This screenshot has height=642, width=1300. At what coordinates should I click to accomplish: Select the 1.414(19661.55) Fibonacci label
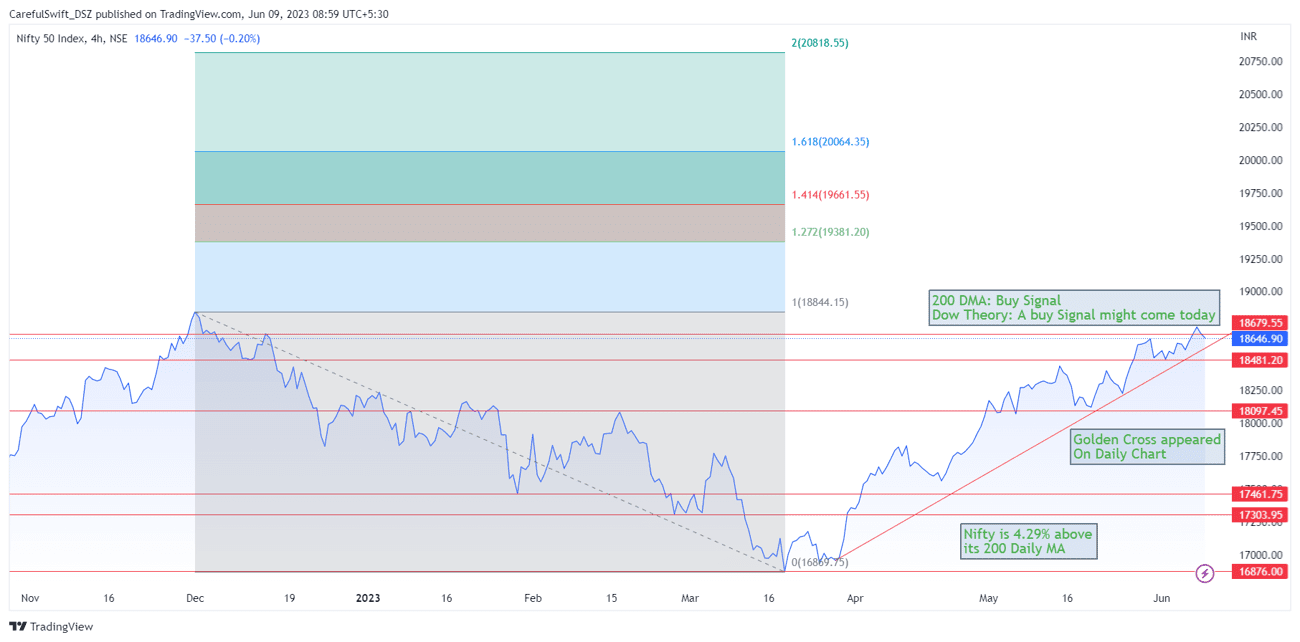[x=830, y=195]
